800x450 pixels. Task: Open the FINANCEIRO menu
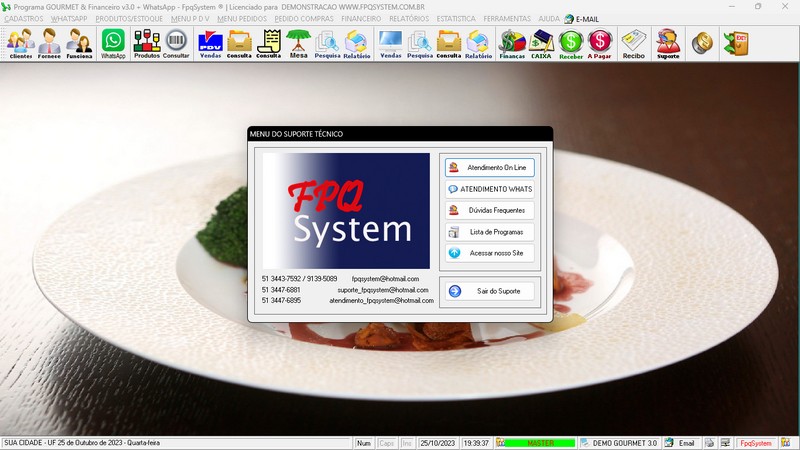[x=361, y=18]
